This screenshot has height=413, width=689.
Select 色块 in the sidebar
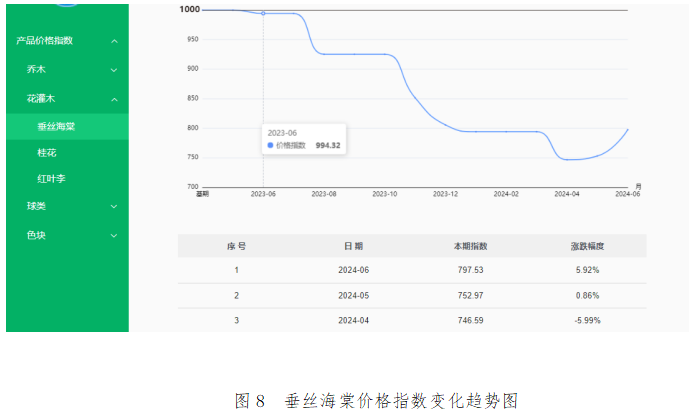coord(36,235)
